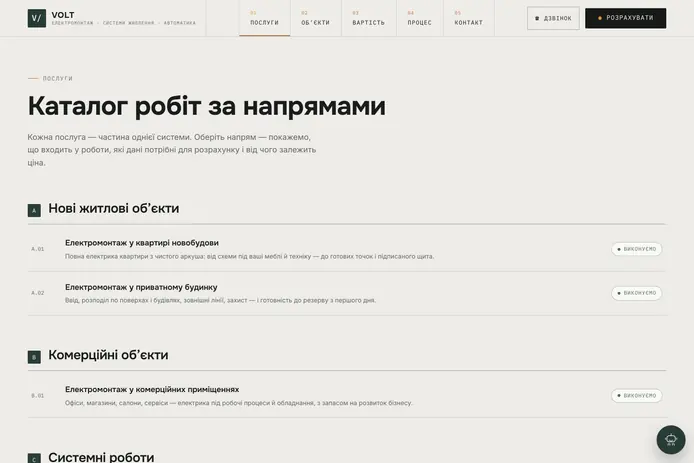The height and width of the screenshot is (463, 694).
Task: Click the Розрахувати button
Action: click(x=625, y=18)
